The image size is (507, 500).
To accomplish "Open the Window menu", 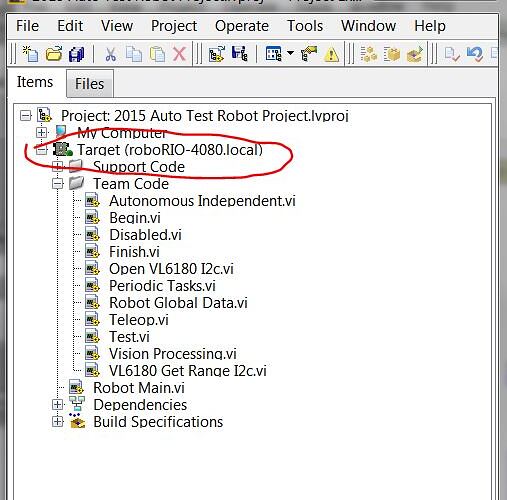I will click(369, 26).
